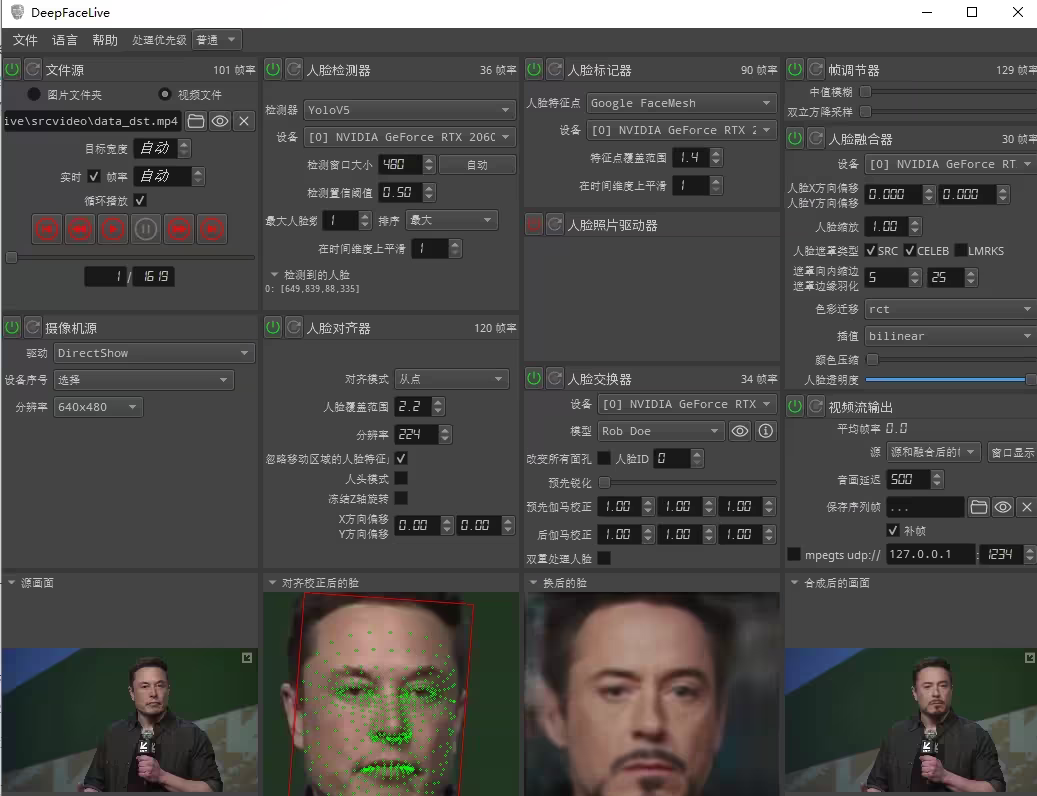Image resolution: width=1037 pixels, height=796 pixels.
Task: Jump to the last video frame
Action: 212,229
